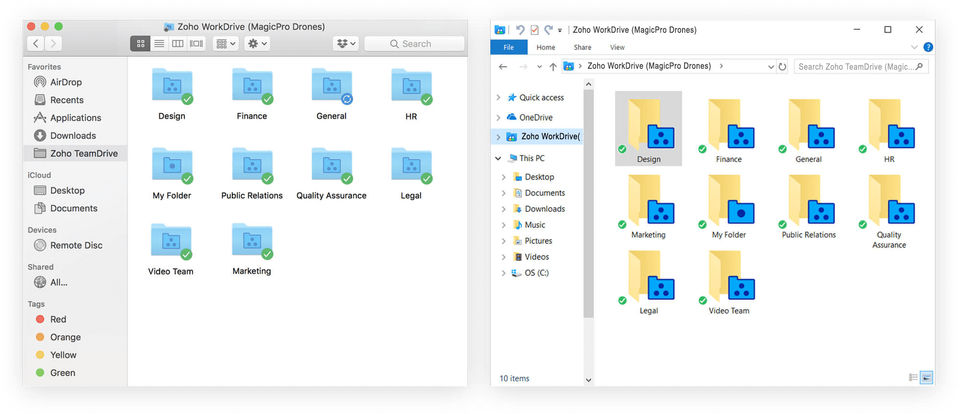Select Zoho TeamDrive in Finder sidebar
The width and height of the screenshot is (960, 414).
pos(75,153)
